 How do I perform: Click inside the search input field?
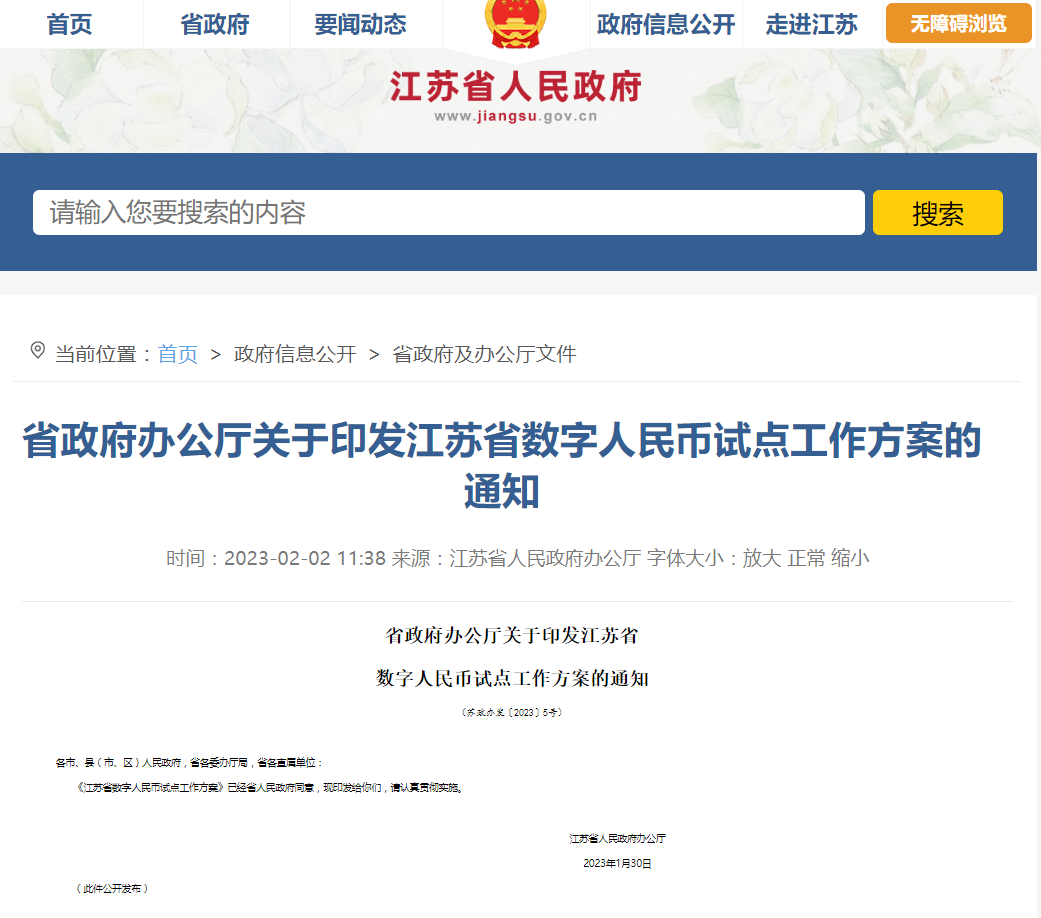click(x=448, y=212)
